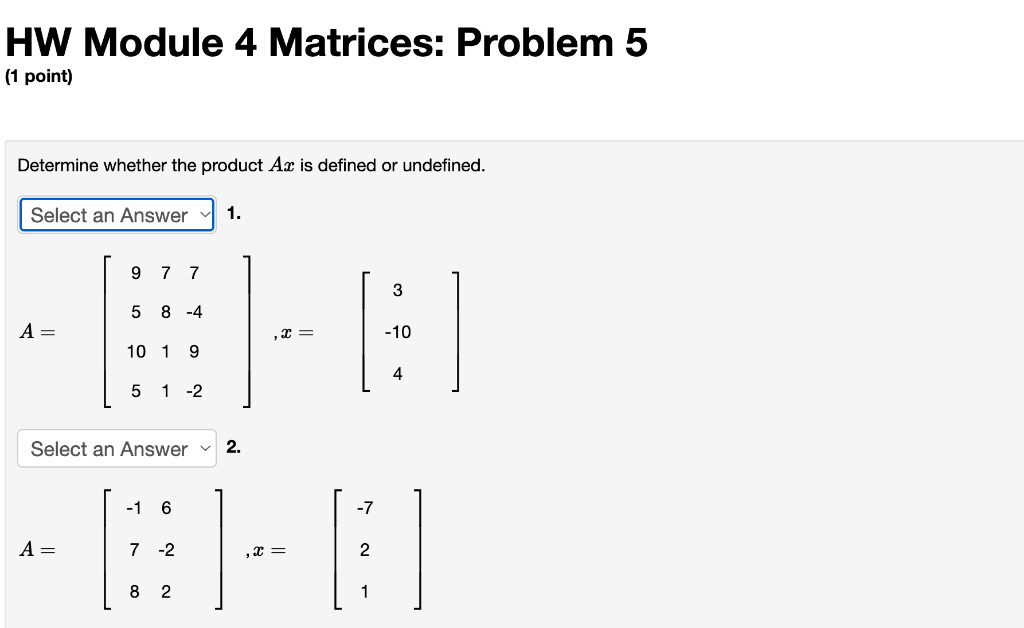Click the chevron on the first answer dropdown
Image resolution: width=1024 pixels, height=628 pixels.
204,214
